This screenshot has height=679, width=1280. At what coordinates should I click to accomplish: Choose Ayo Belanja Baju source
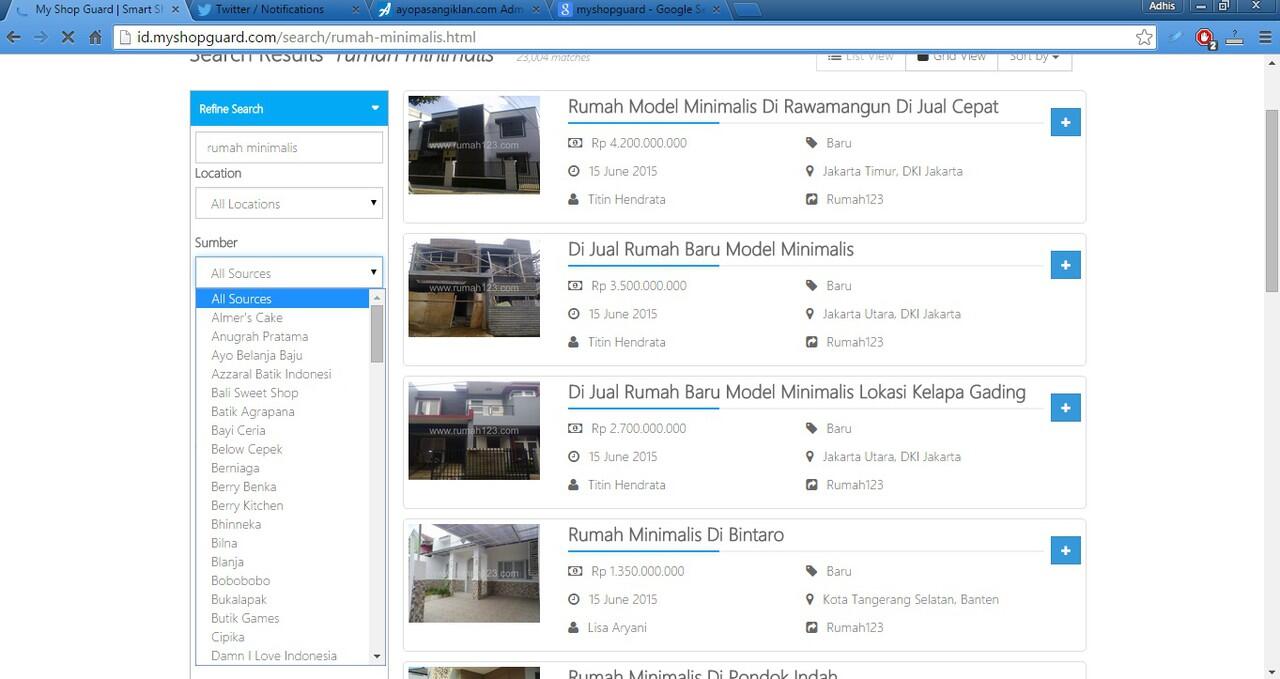[283, 355]
